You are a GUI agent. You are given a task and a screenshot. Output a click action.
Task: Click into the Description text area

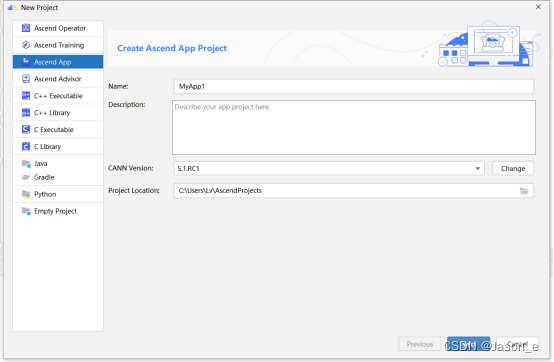point(354,127)
